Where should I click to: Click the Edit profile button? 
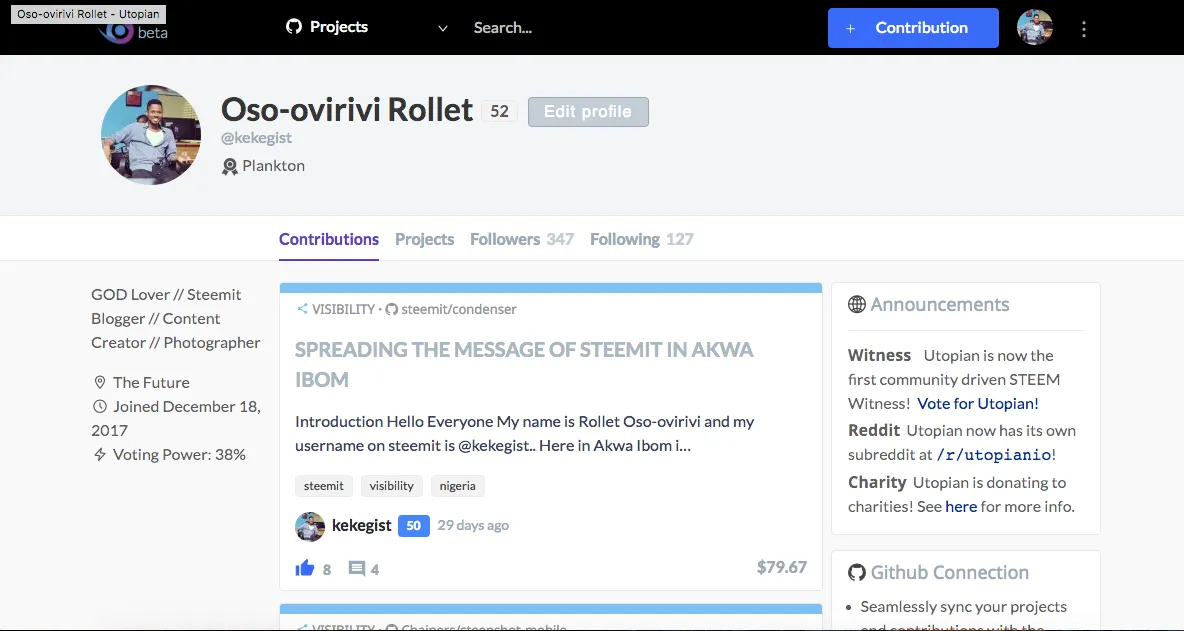(588, 112)
